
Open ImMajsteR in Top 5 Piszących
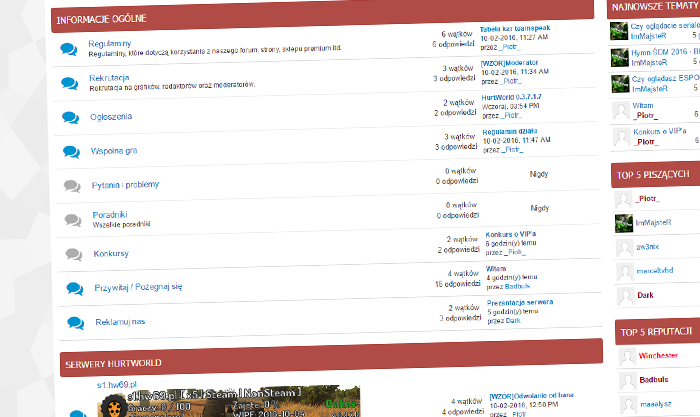654,222
